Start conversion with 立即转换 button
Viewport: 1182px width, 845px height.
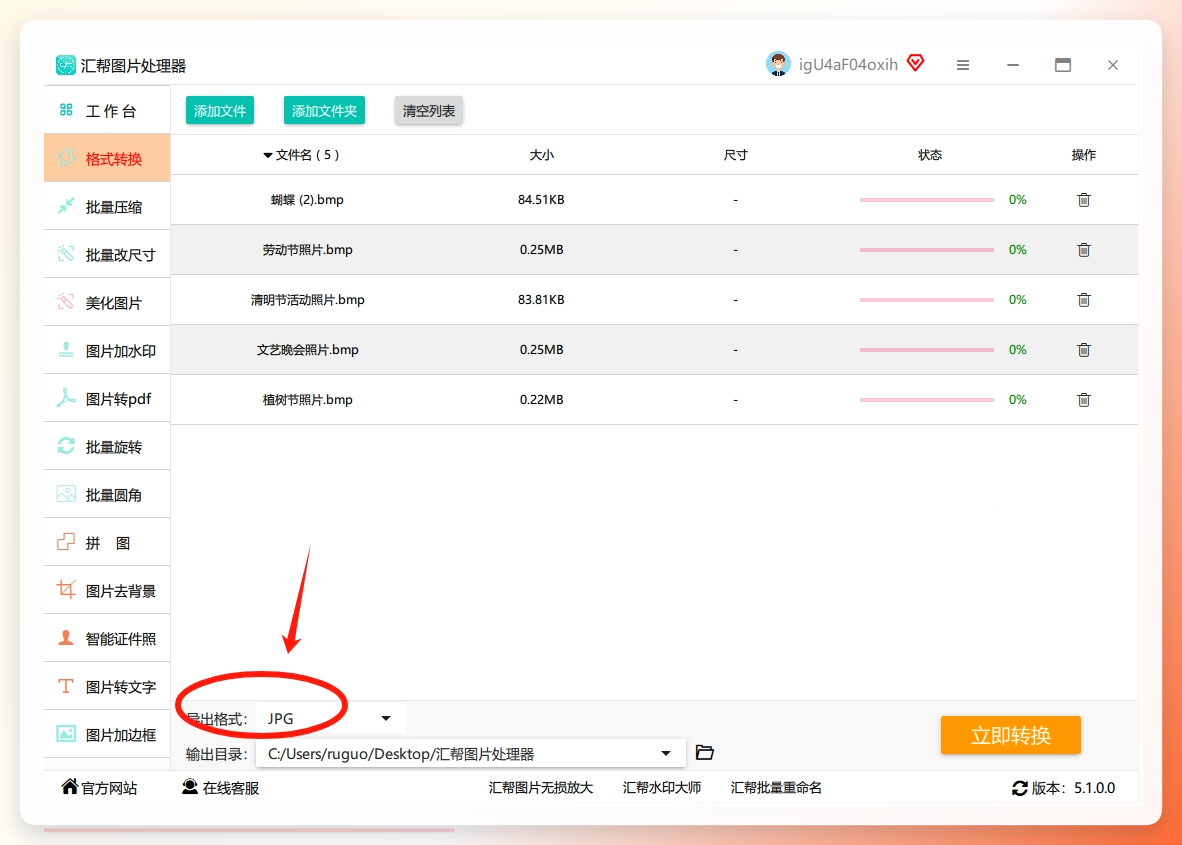pos(1010,735)
